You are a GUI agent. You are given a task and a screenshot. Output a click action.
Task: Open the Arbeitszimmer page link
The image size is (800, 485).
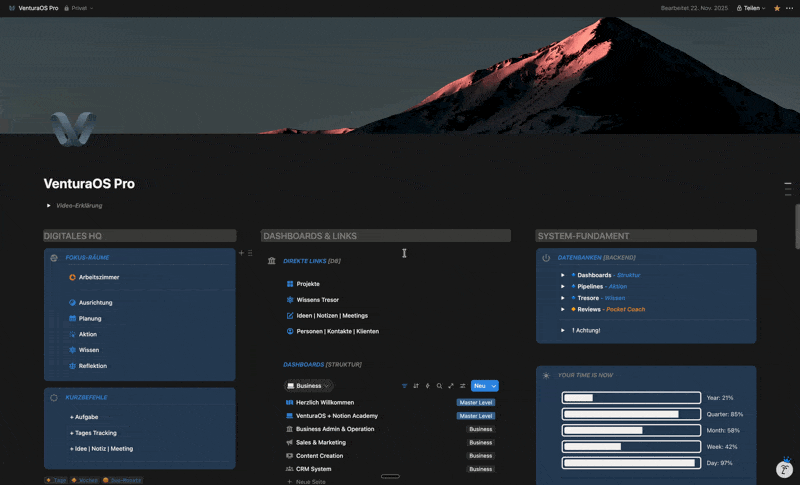[x=98, y=277]
